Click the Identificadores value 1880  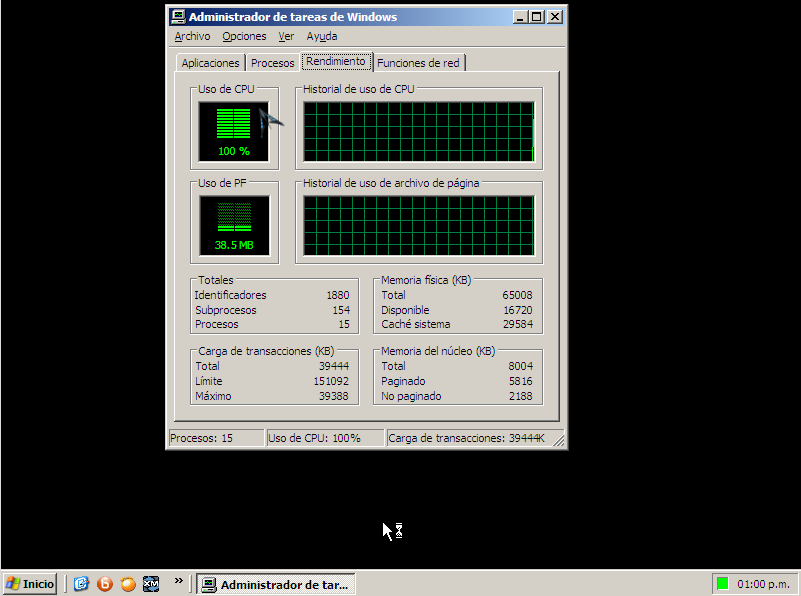tap(338, 295)
